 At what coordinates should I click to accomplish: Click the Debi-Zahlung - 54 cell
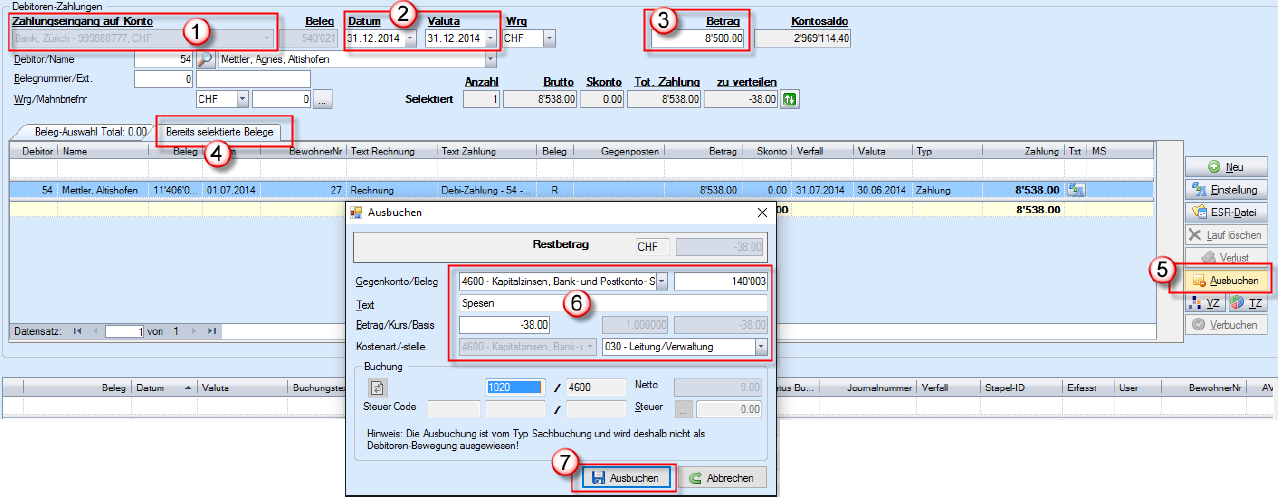487,189
